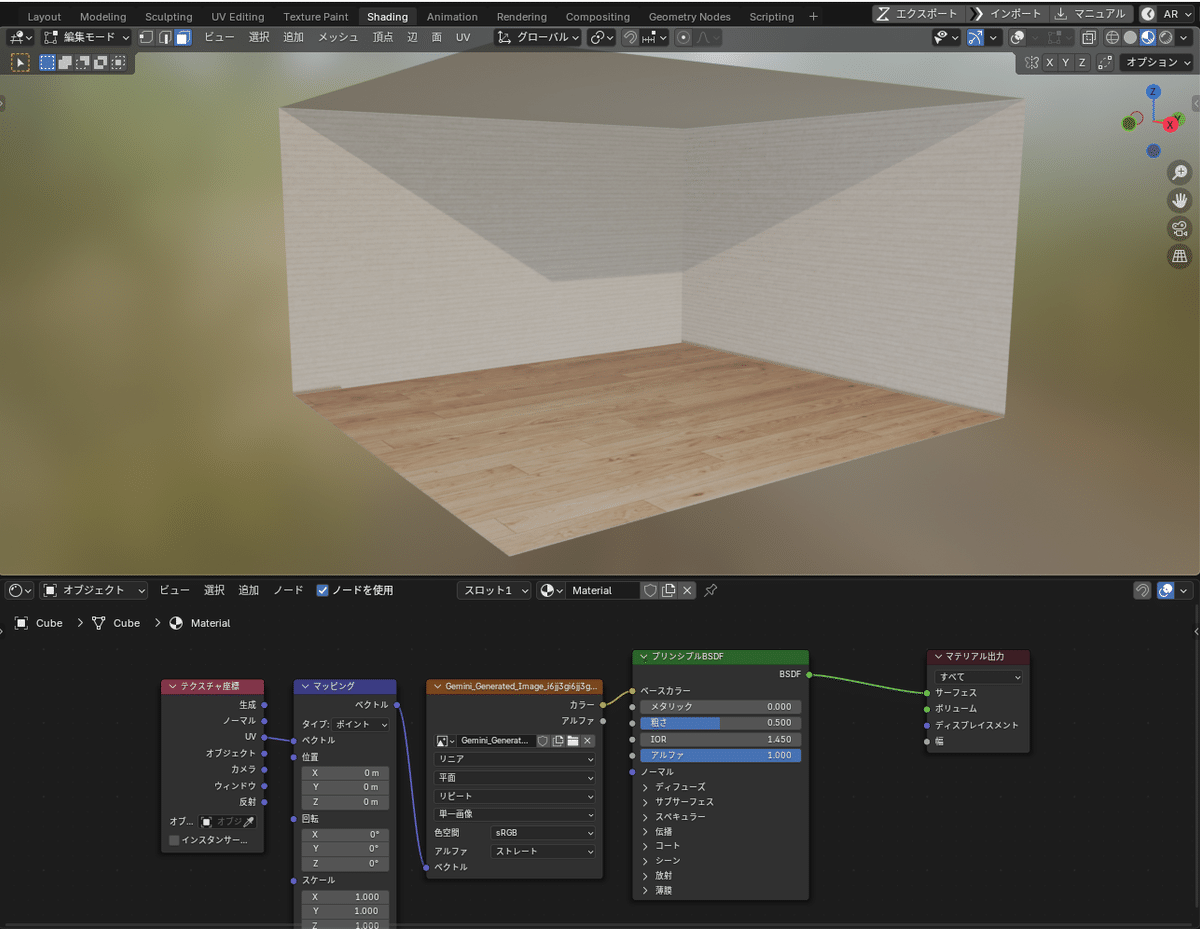Click eyedropper icon in Texture Coordinate node
1200x929 pixels.
tap(249, 821)
